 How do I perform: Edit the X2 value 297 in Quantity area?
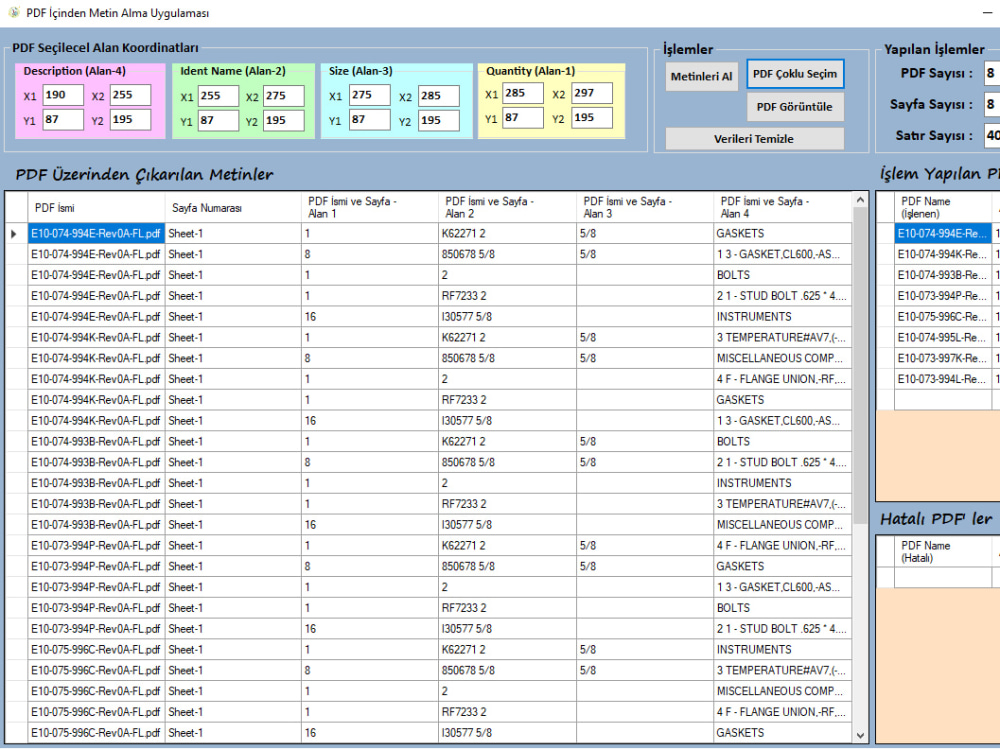click(x=593, y=91)
